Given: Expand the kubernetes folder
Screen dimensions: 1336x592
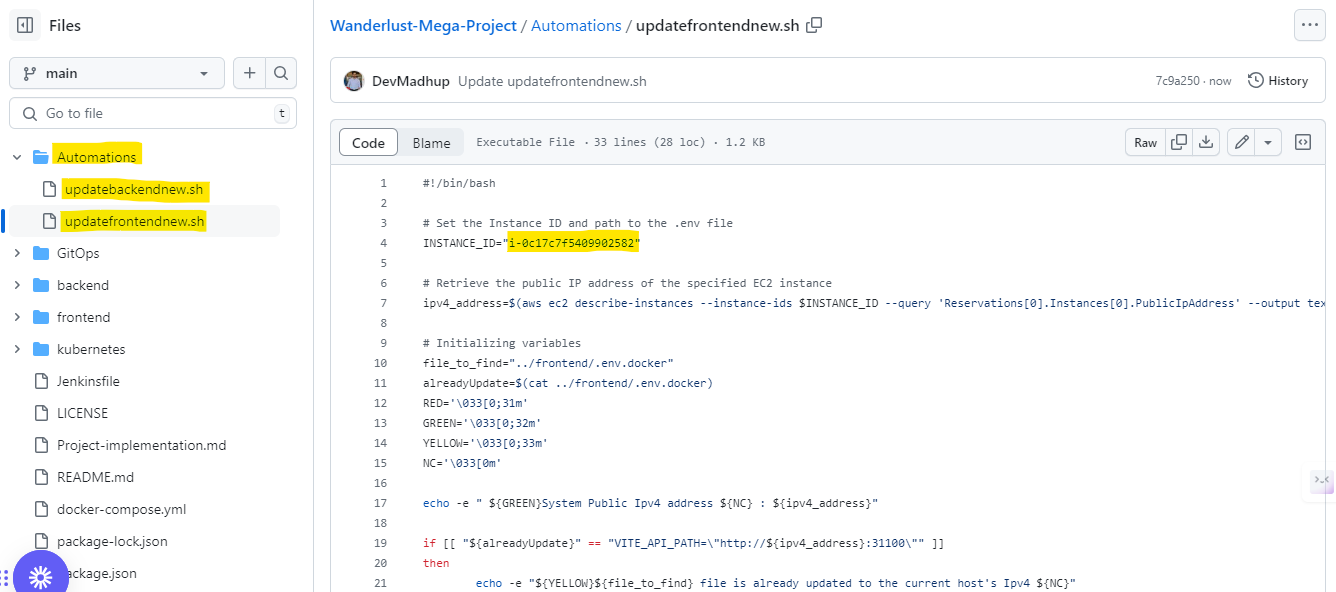Looking at the screenshot, I should tap(17, 349).
